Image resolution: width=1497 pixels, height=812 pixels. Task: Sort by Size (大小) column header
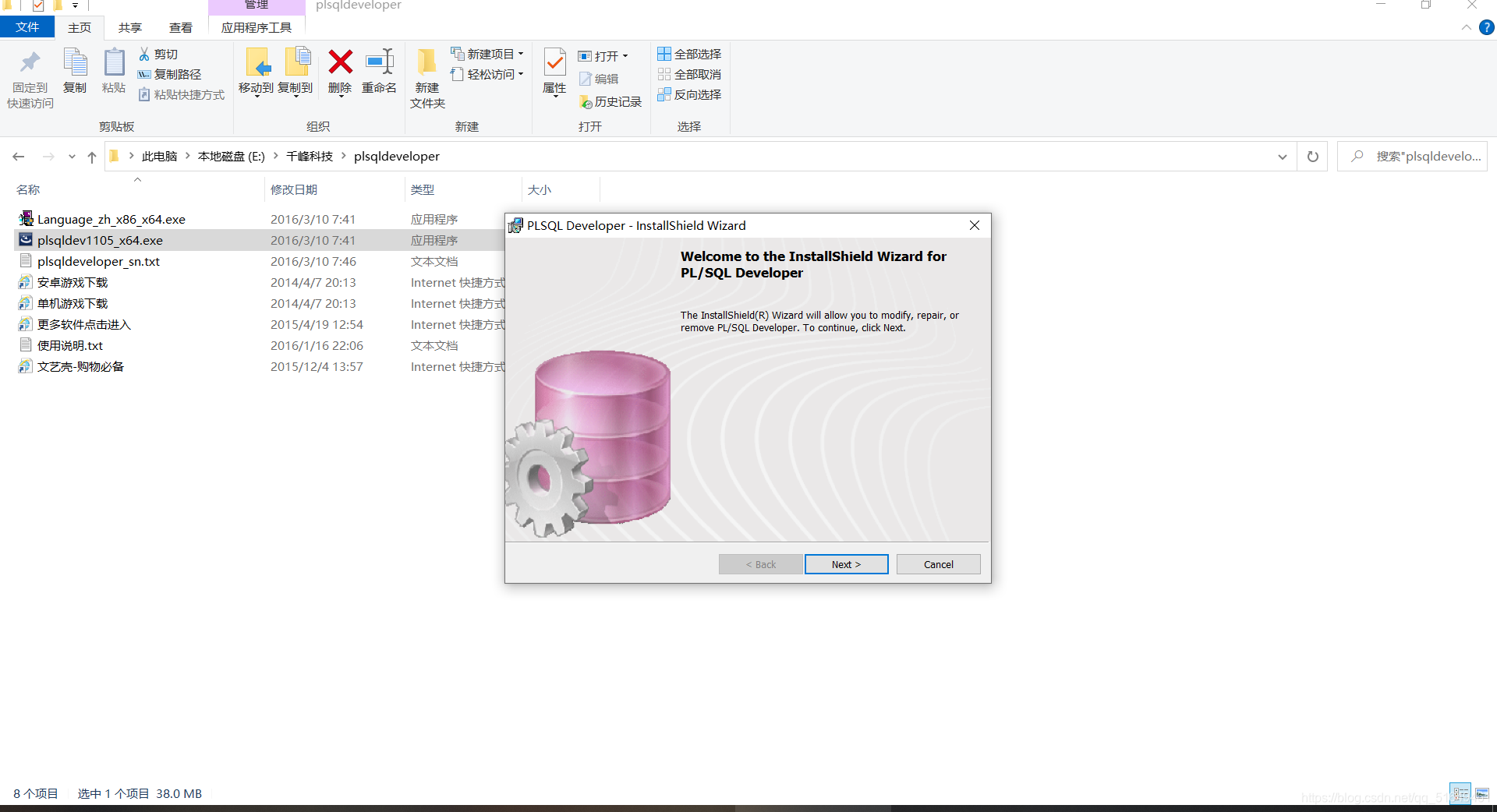[540, 189]
